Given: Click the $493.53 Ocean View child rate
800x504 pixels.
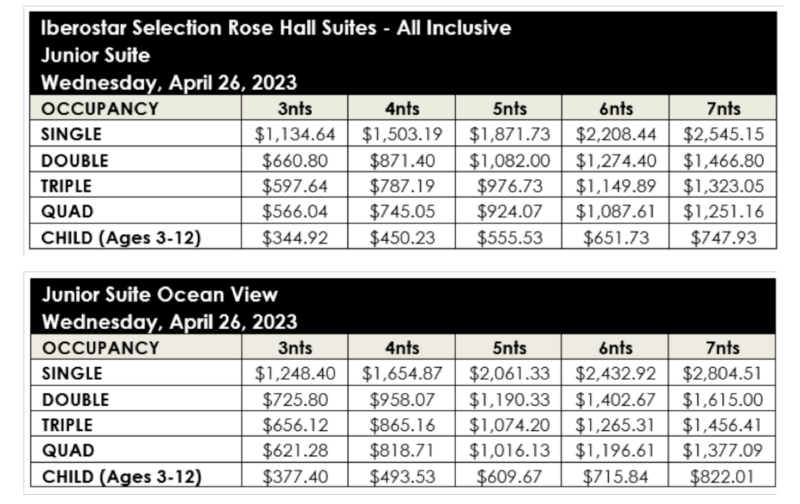Looking at the screenshot, I should click(400, 477).
